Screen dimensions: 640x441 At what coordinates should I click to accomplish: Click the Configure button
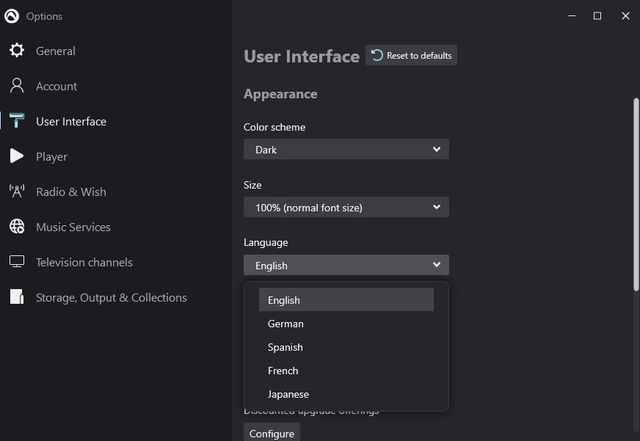[272, 433]
